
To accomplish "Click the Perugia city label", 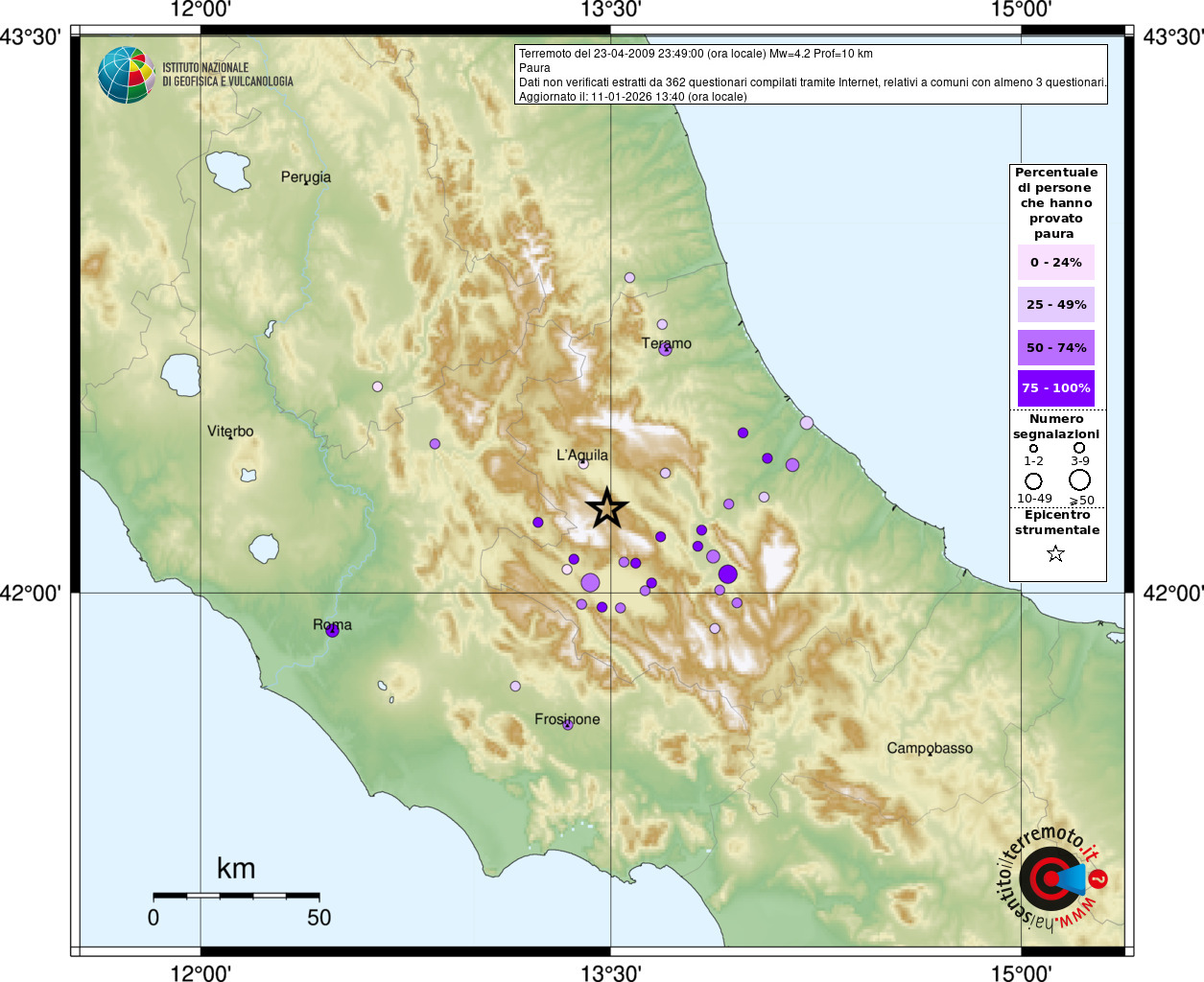I will pyautogui.click(x=306, y=177).
